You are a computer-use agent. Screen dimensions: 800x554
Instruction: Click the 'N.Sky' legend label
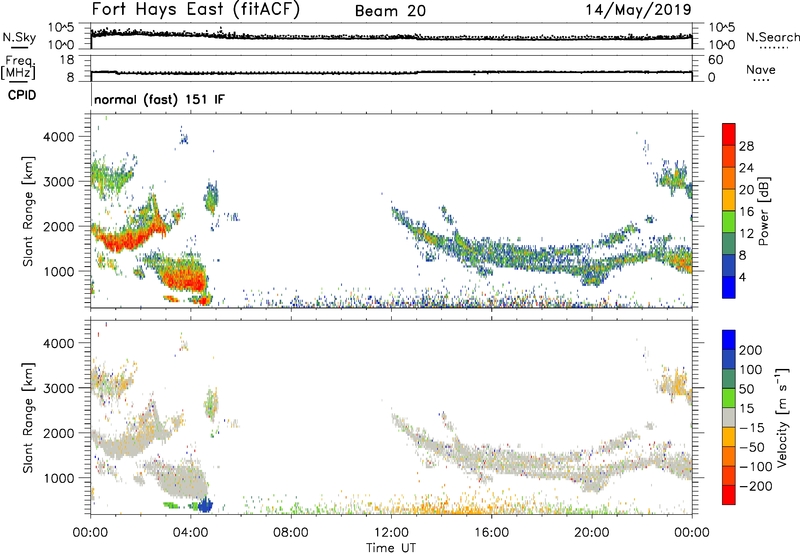pyautogui.click(x=19, y=37)
